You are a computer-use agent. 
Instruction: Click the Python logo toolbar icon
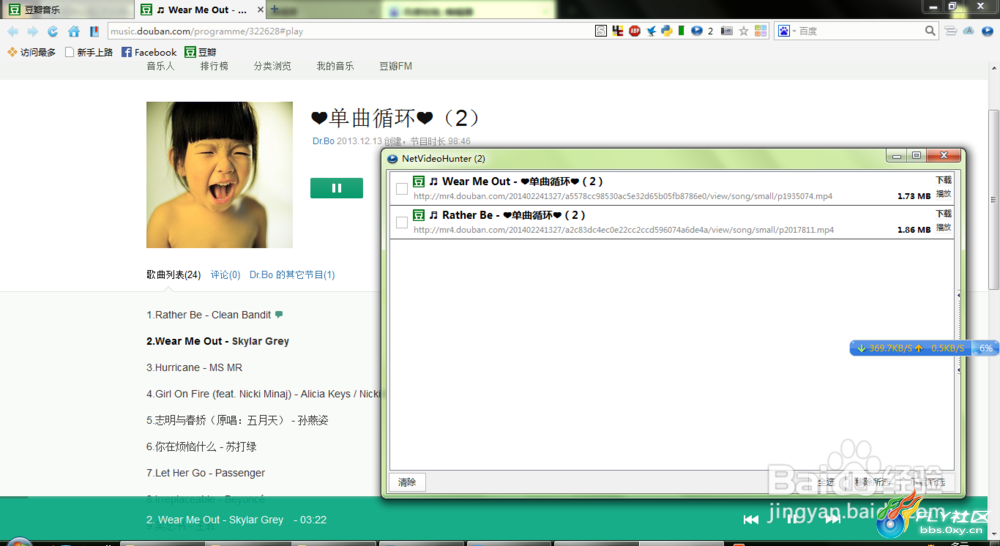pyautogui.click(x=666, y=31)
